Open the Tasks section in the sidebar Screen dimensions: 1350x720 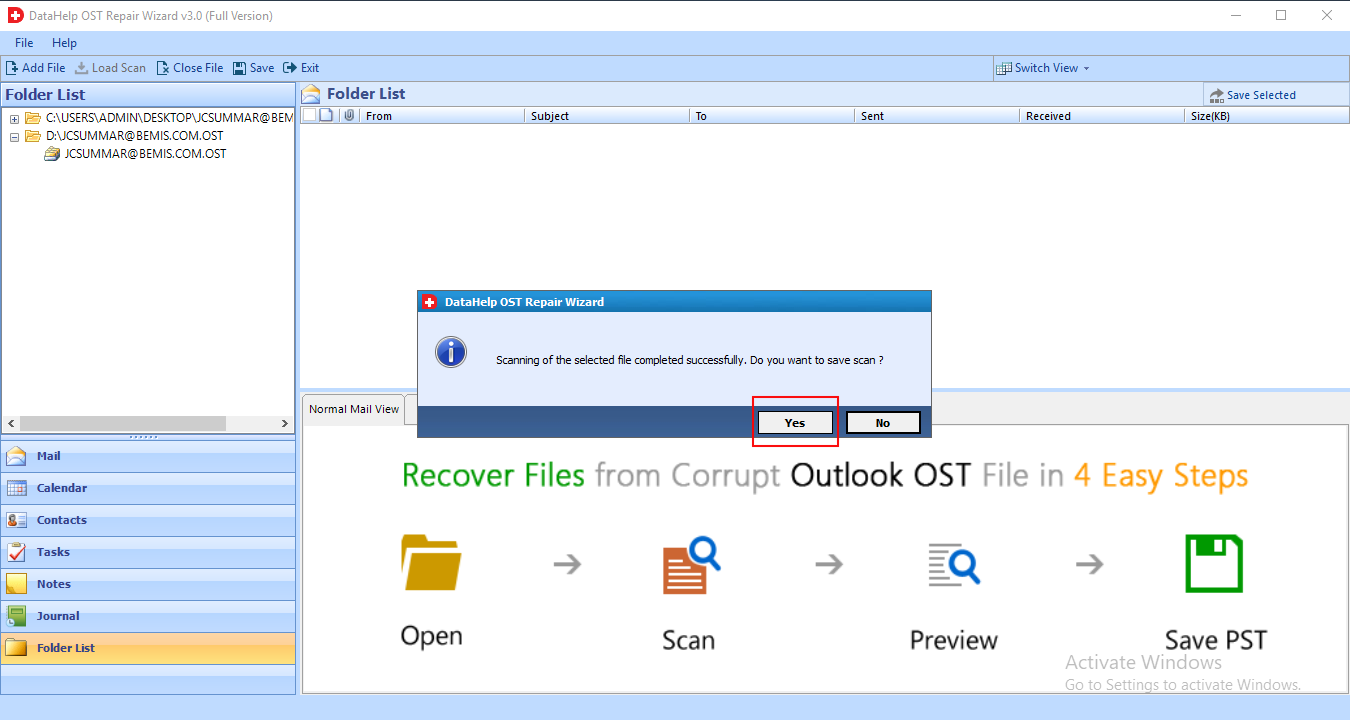click(148, 552)
